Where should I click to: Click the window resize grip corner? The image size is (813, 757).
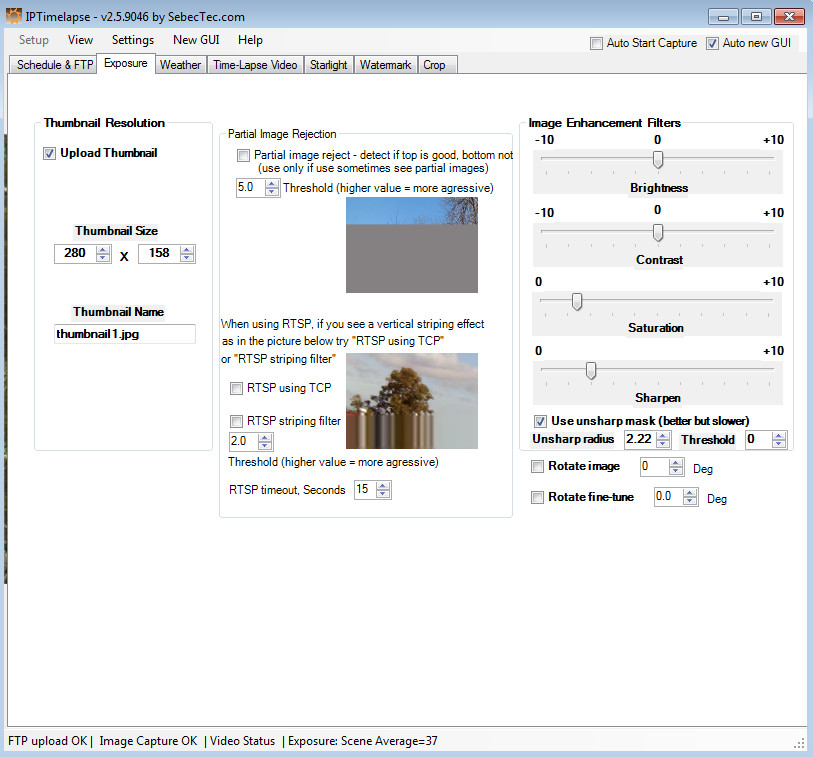coord(799,744)
